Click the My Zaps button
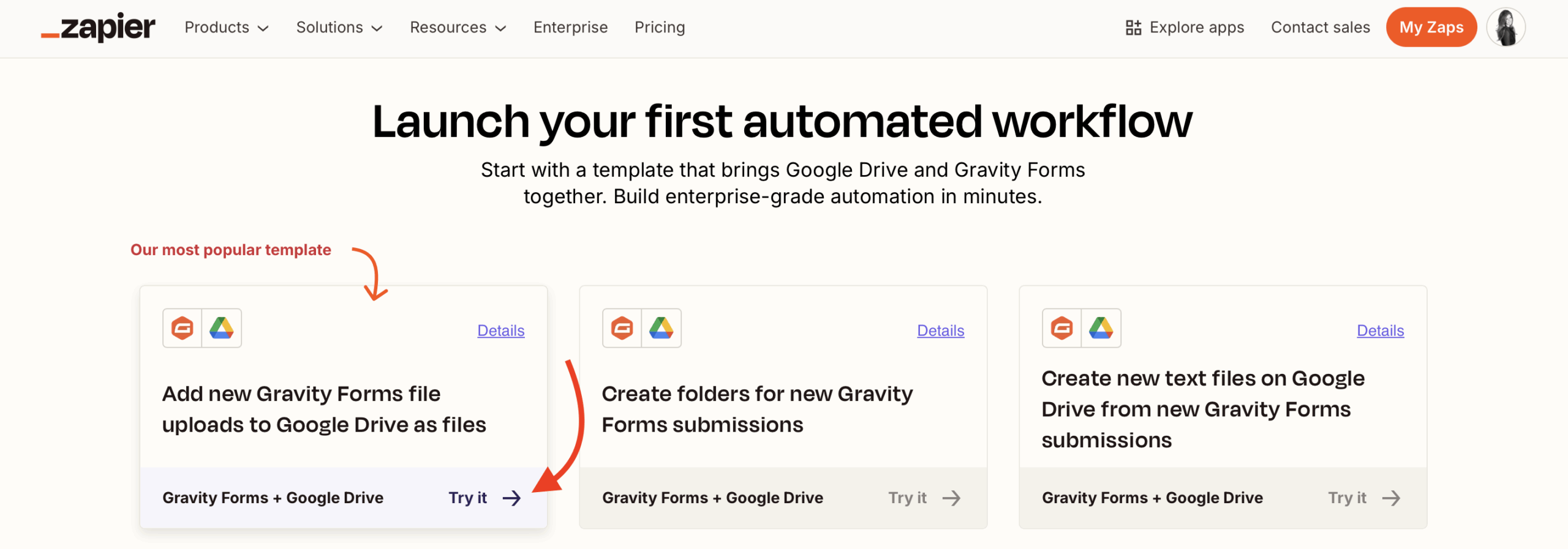This screenshot has height=549, width=1568. (x=1431, y=27)
